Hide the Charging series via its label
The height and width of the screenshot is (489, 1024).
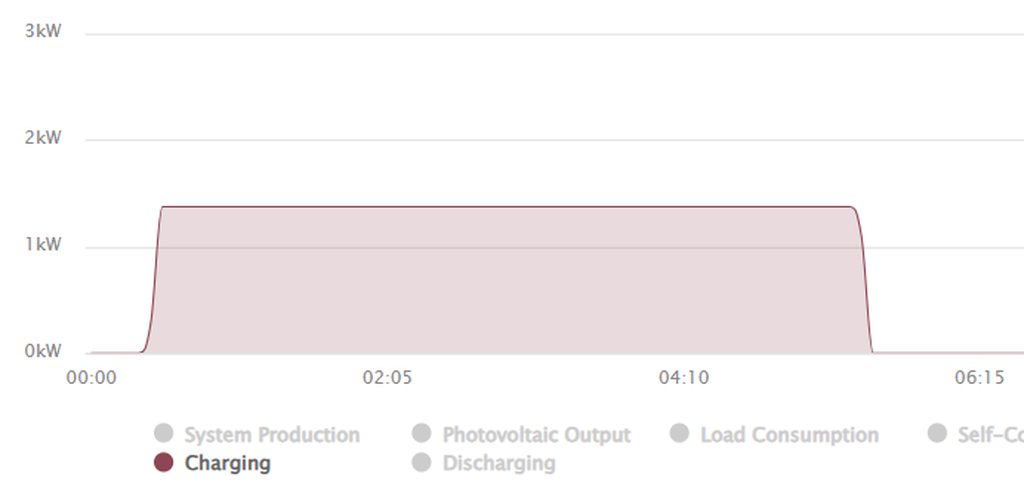coord(227,463)
